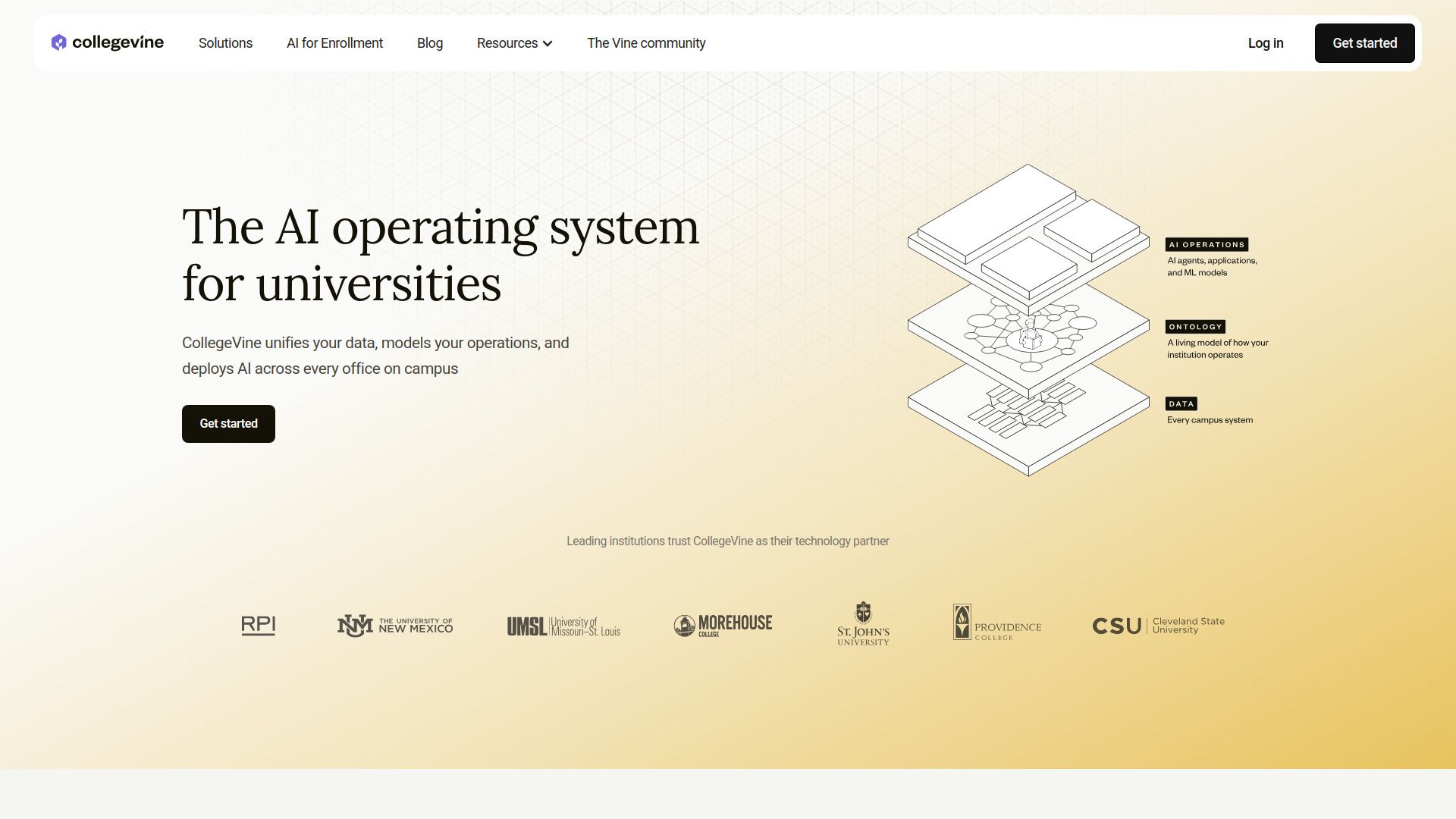1456x819 pixels.
Task: Select the ONTOLOGY label on the diagram
Action: (x=1195, y=327)
